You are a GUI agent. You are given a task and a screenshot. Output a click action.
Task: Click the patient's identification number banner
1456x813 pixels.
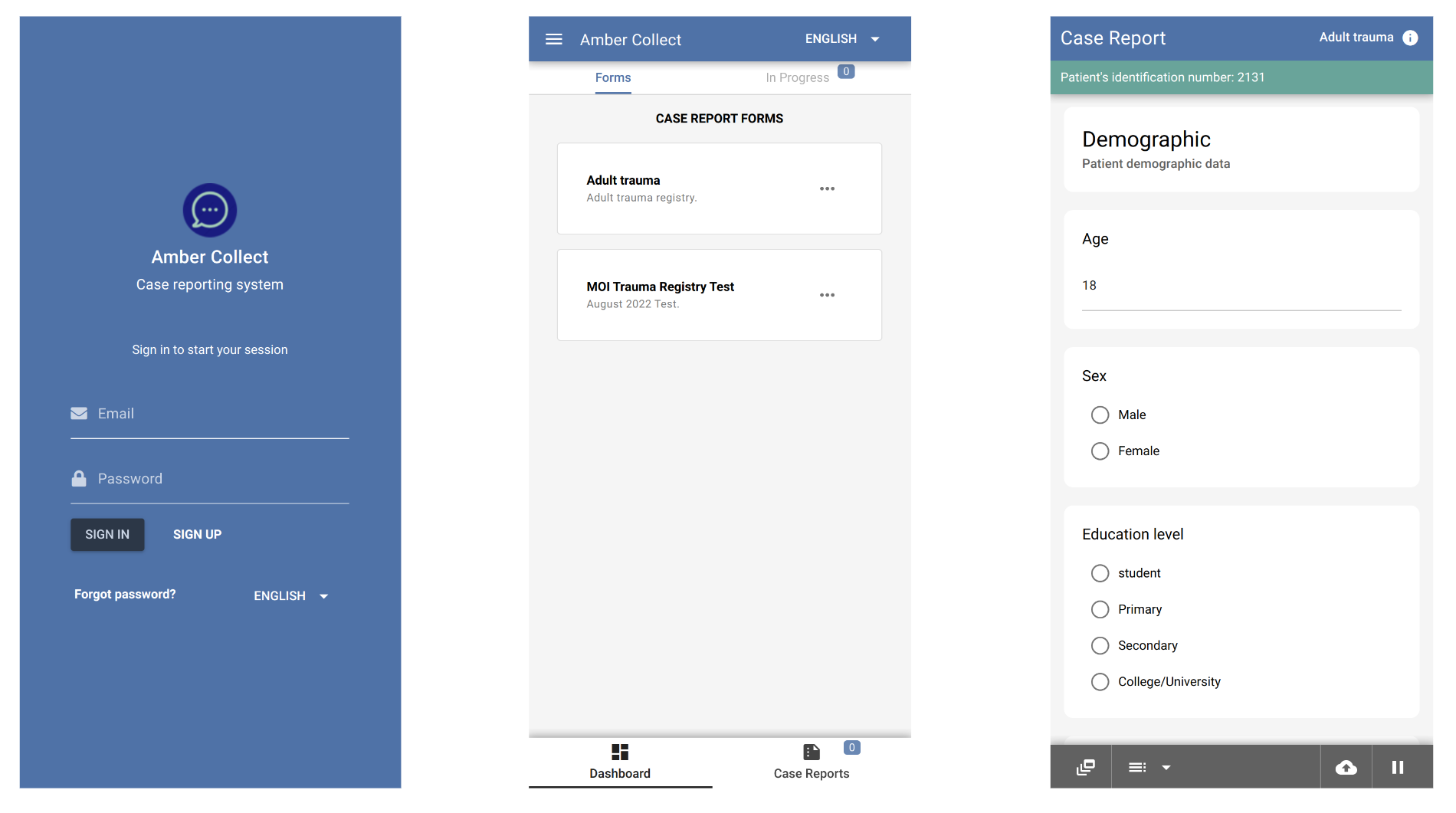pyautogui.click(x=1241, y=77)
